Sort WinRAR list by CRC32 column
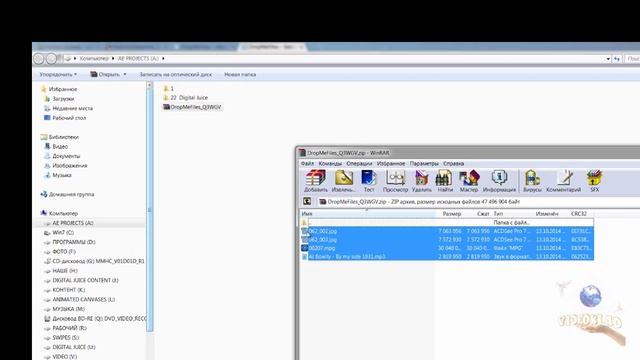 click(579, 214)
